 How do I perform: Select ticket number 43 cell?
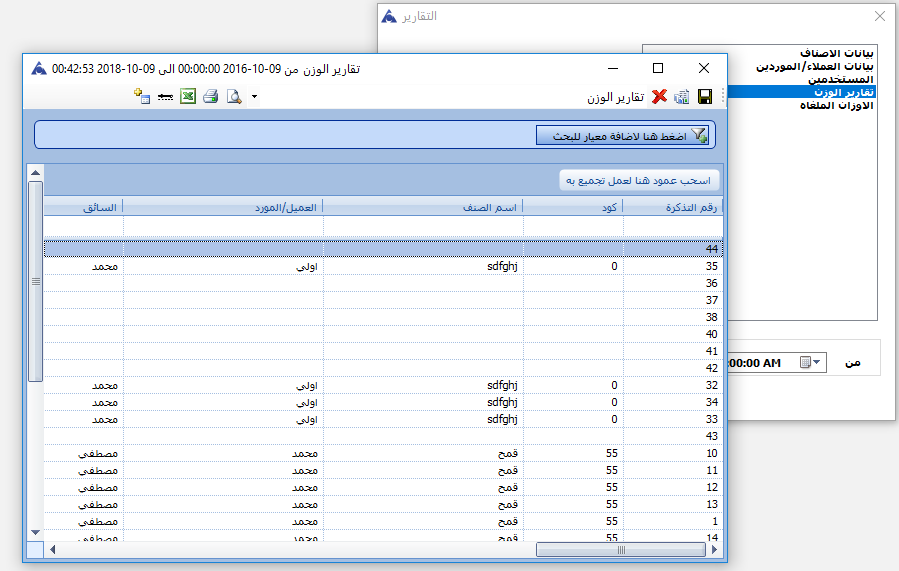click(673, 436)
